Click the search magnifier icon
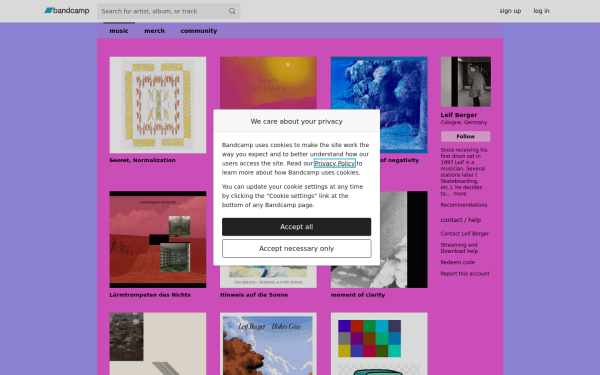 click(232, 11)
